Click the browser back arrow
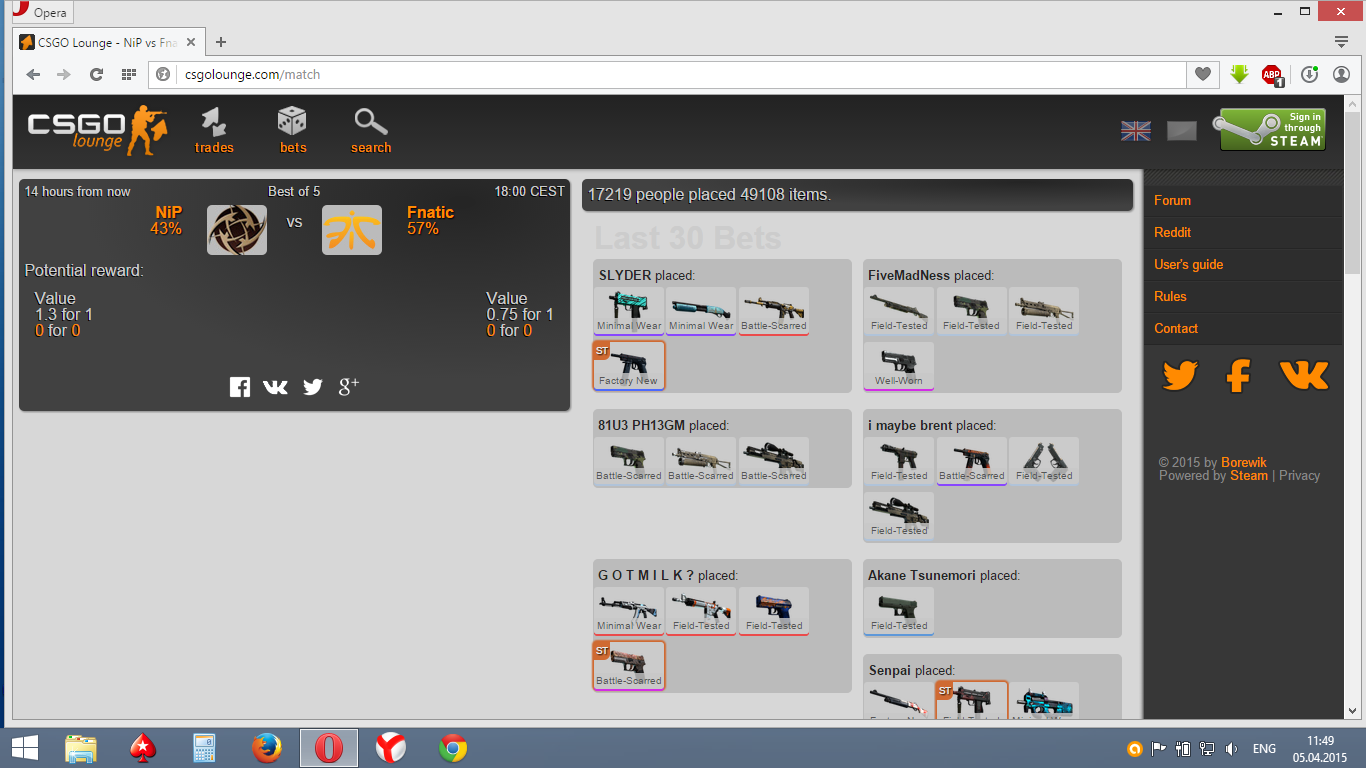 point(33,74)
